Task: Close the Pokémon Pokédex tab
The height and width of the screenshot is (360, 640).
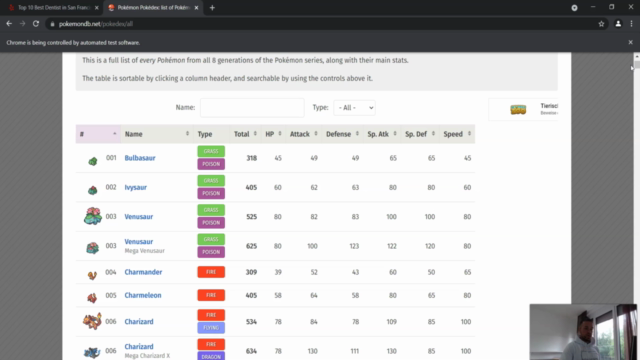Action: point(196,8)
